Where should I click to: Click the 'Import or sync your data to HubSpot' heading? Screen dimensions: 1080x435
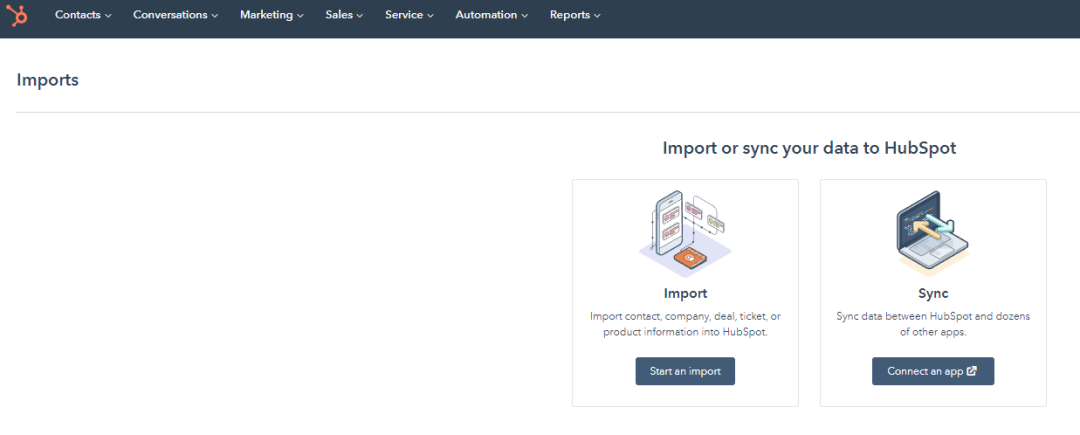pos(809,148)
